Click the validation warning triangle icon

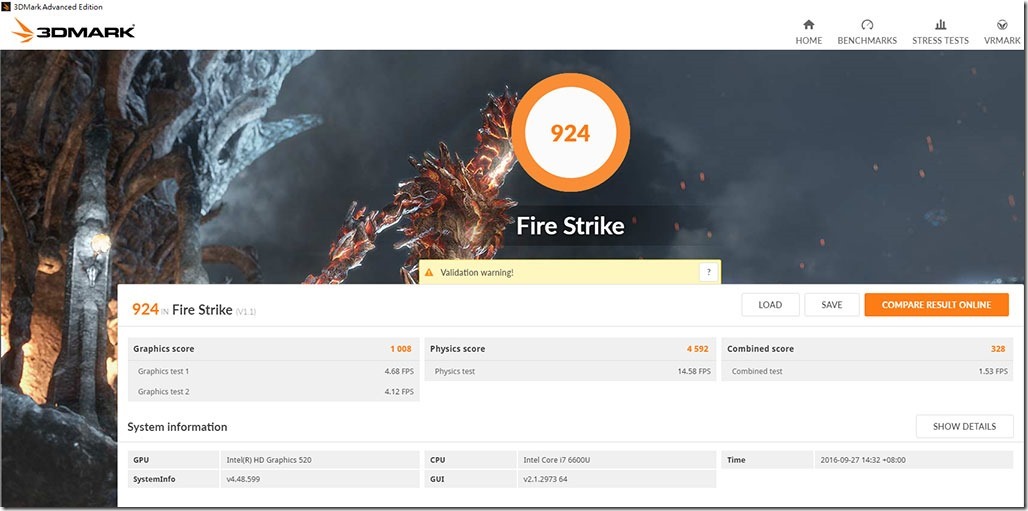tap(428, 272)
